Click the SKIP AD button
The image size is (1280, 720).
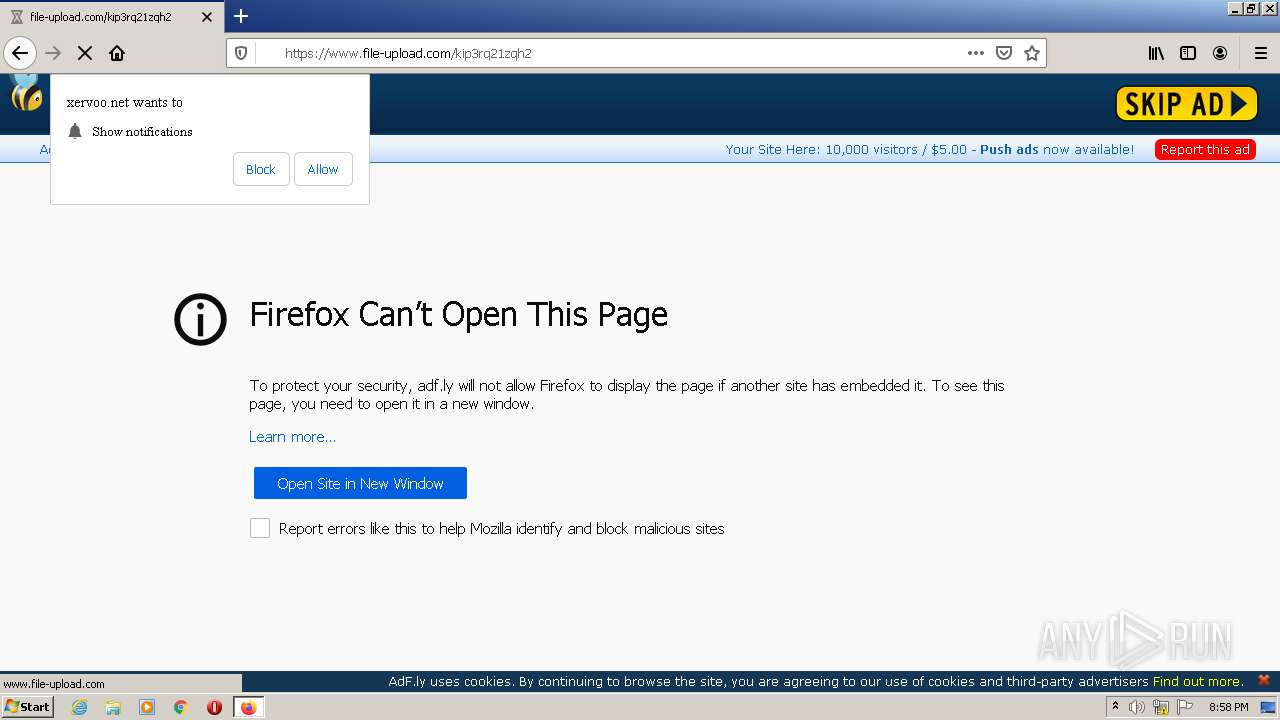pyautogui.click(x=1187, y=103)
